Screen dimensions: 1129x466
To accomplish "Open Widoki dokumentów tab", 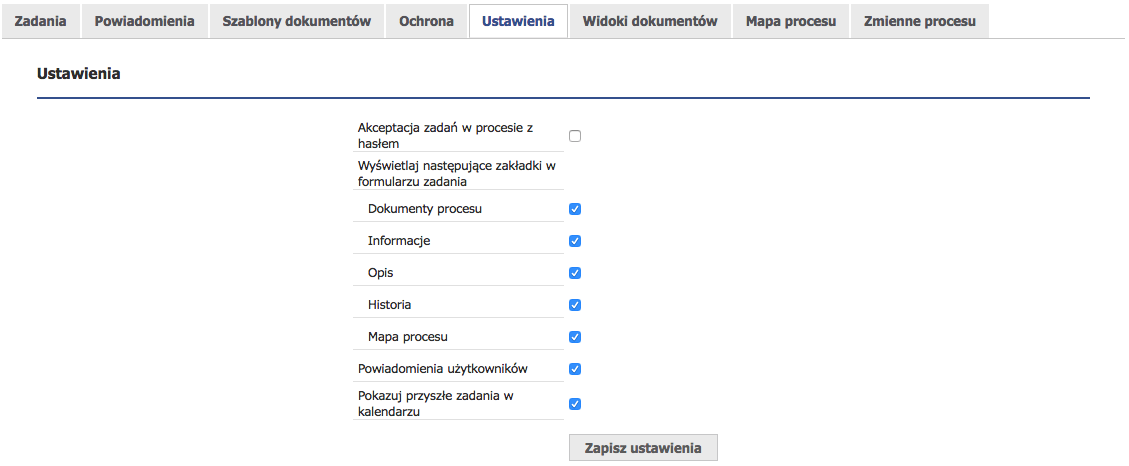I will click(650, 22).
